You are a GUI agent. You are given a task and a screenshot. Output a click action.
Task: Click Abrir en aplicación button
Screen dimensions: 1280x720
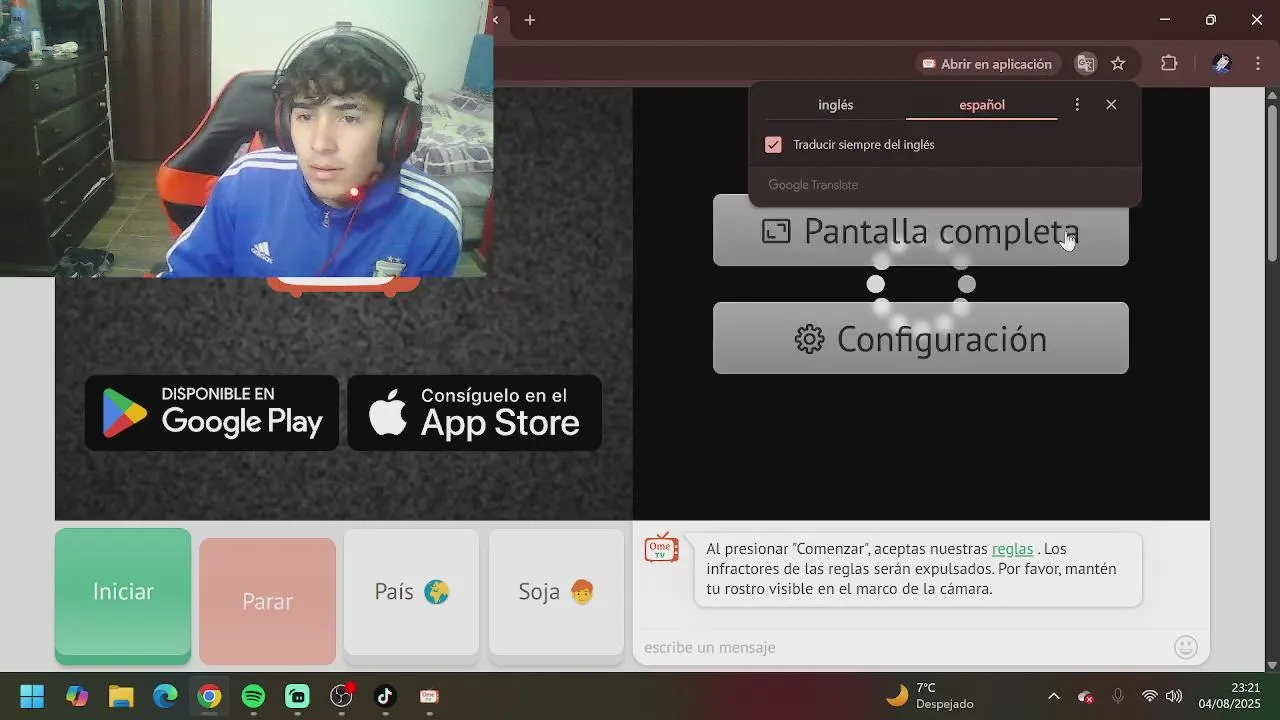click(x=987, y=64)
